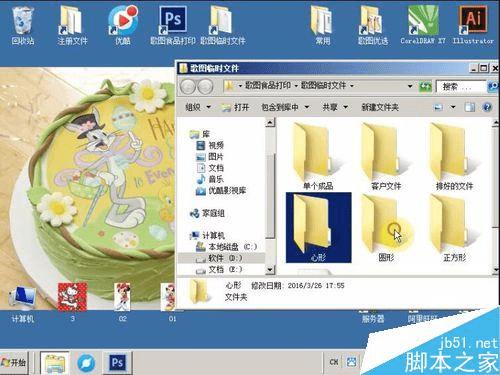Toggle the preview pane icon
Image resolution: width=500 pixels, height=375 pixels.
(x=470, y=107)
